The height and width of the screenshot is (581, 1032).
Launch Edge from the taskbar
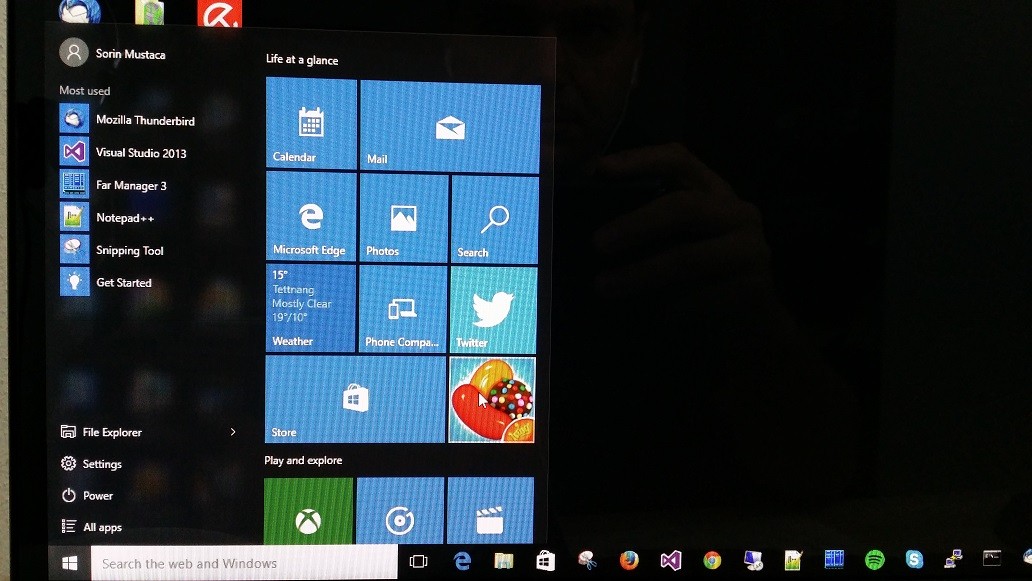click(463, 561)
